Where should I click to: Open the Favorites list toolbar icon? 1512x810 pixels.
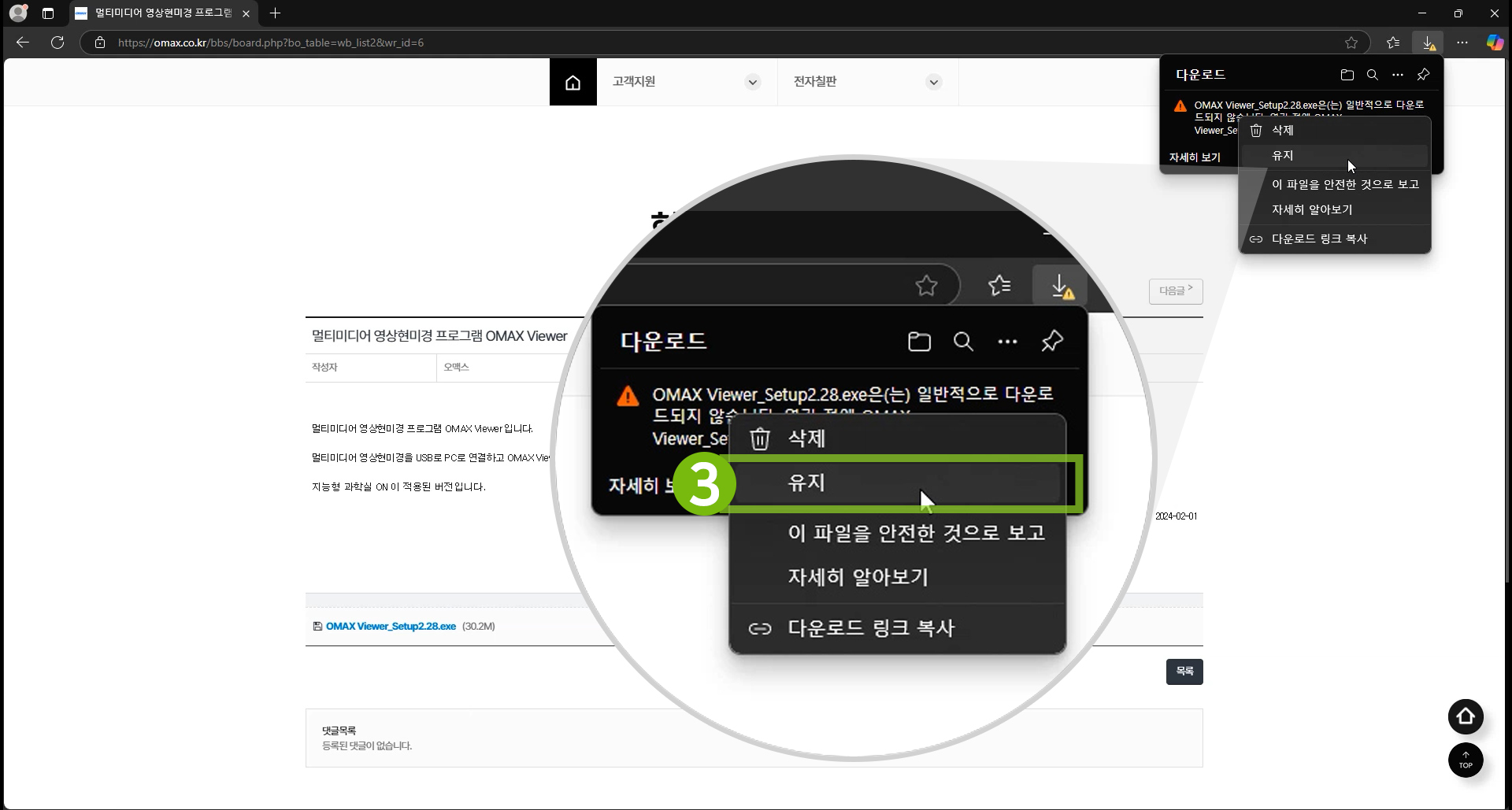(x=1392, y=43)
